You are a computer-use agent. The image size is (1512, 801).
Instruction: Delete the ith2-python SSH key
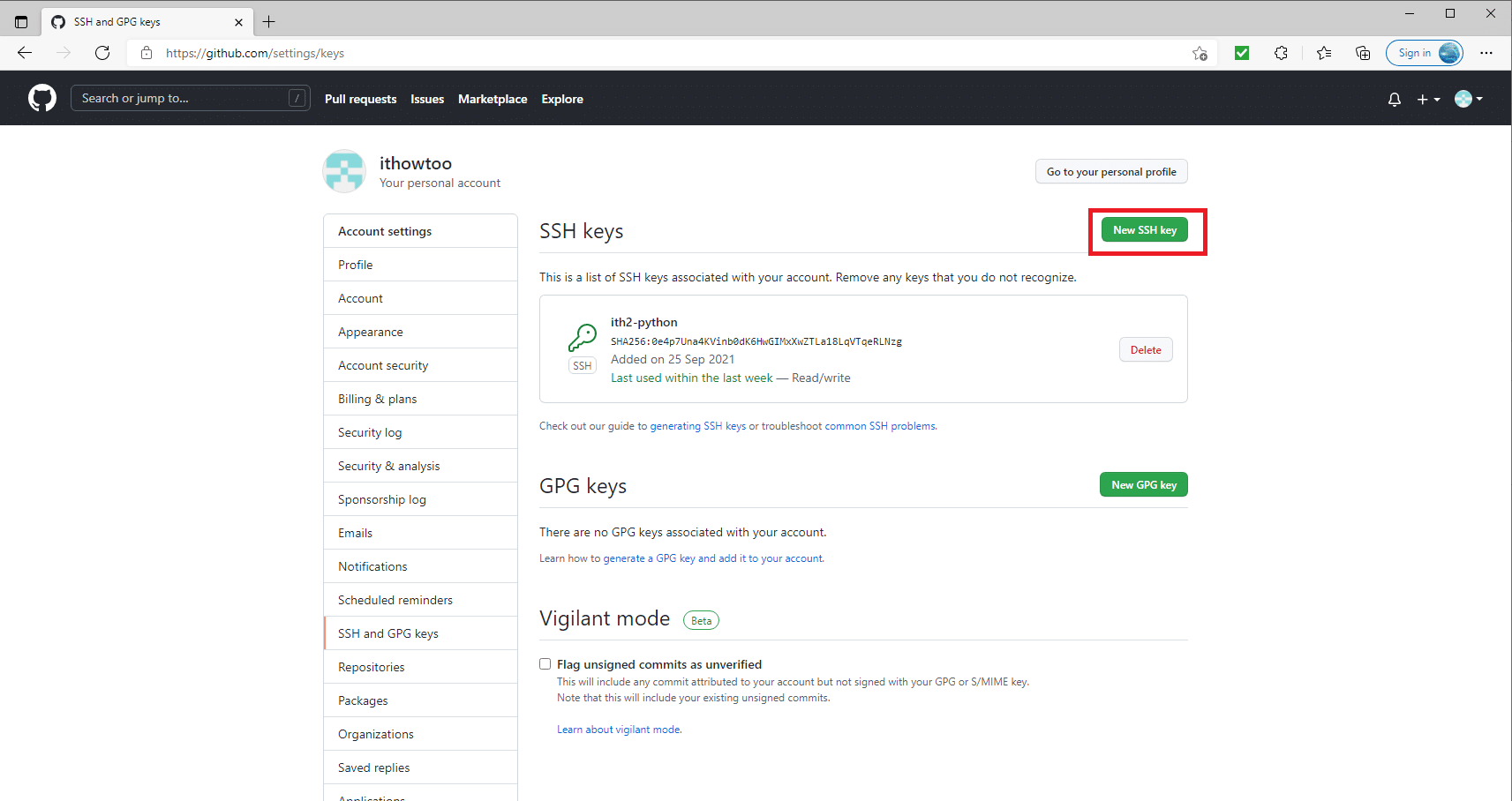[1145, 349]
